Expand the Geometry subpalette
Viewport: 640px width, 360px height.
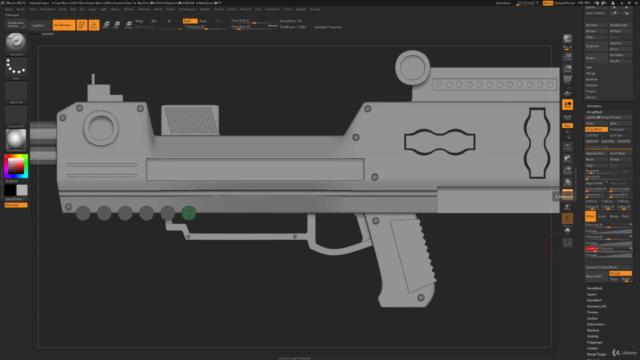[x=594, y=106]
